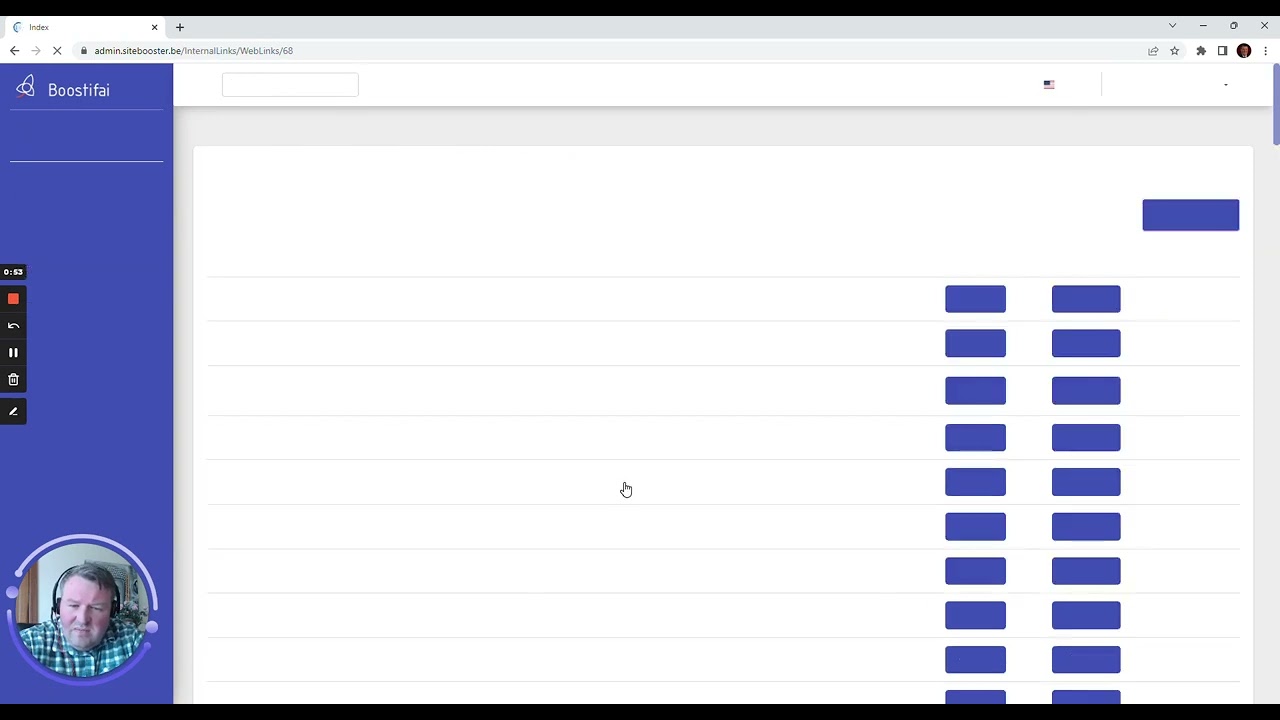Stop the screen recording with the red square
The width and height of the screenshot is (1280, 720).
coord(13,299)
